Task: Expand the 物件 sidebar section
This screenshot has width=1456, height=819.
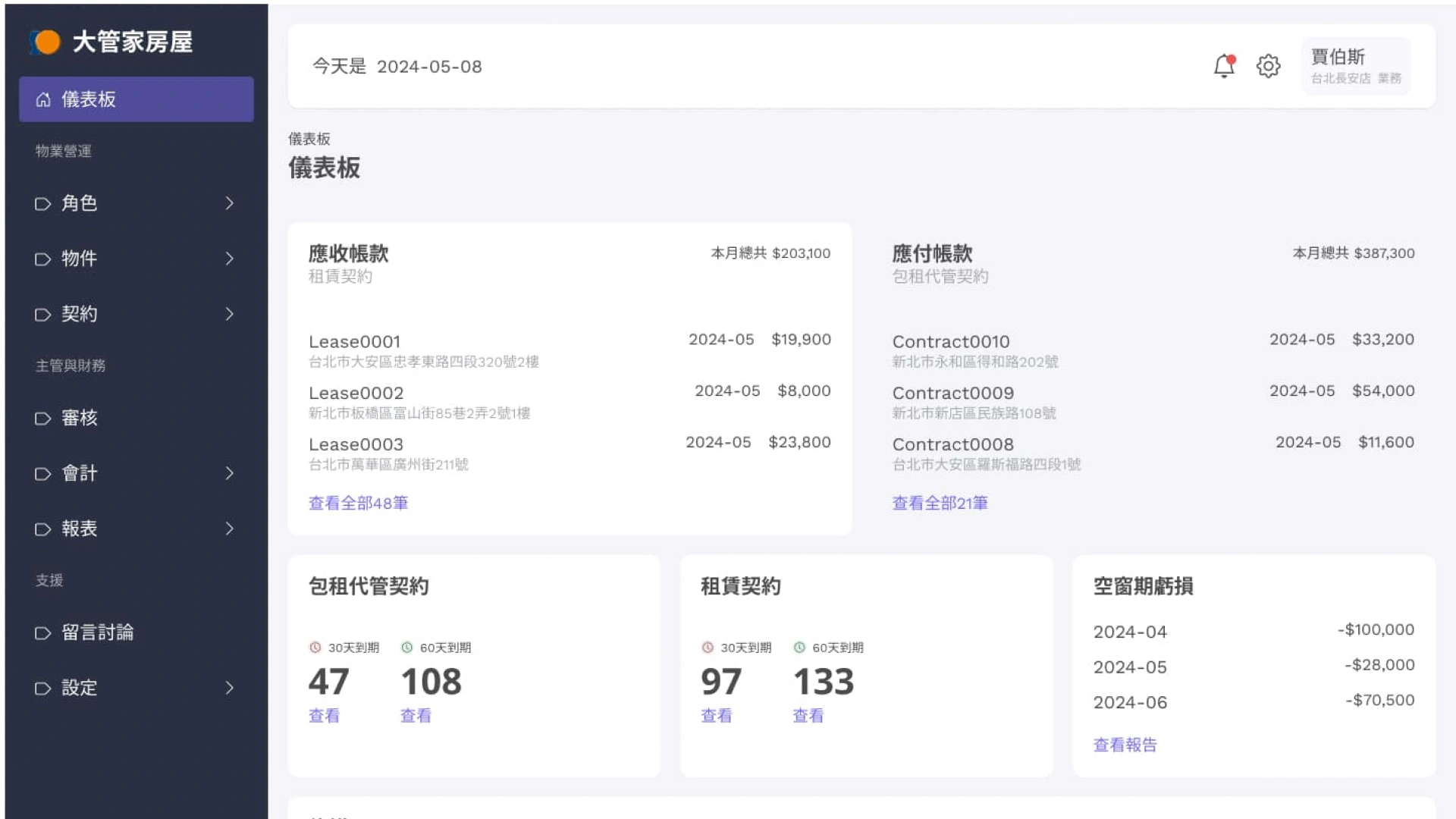Action: 230,259
